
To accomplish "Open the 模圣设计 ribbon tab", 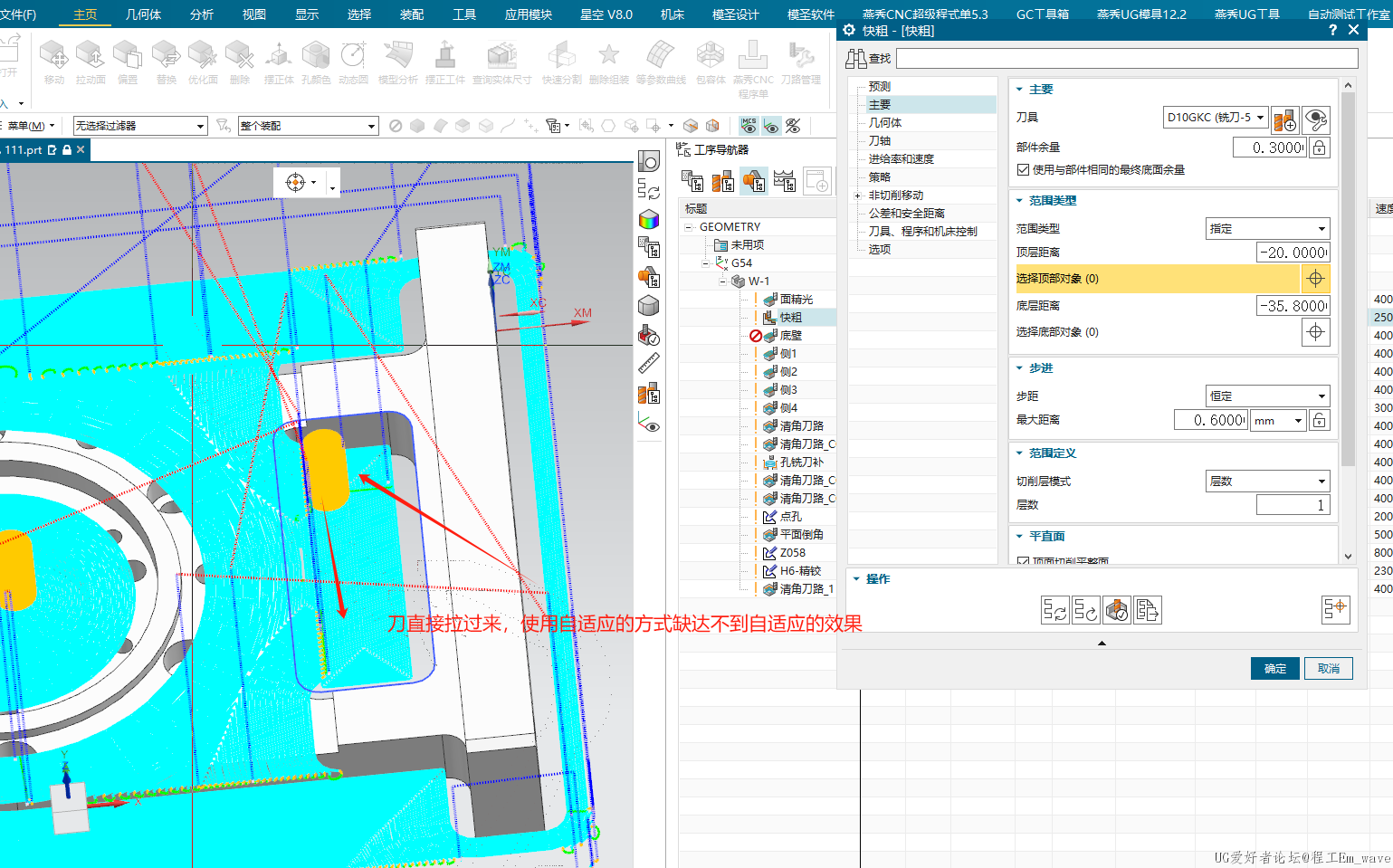I will coord(736,14).
